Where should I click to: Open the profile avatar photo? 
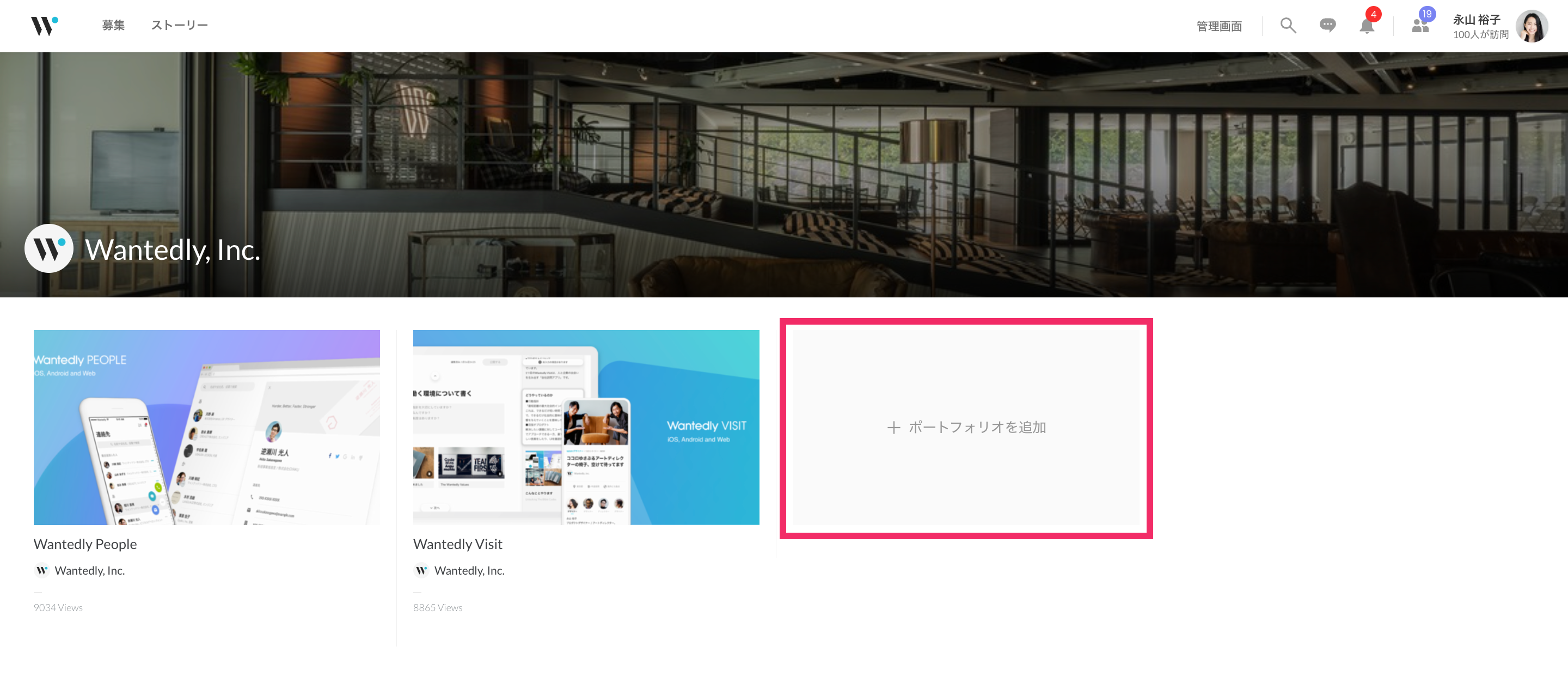pyautogui.click(x=1532, y=26)
